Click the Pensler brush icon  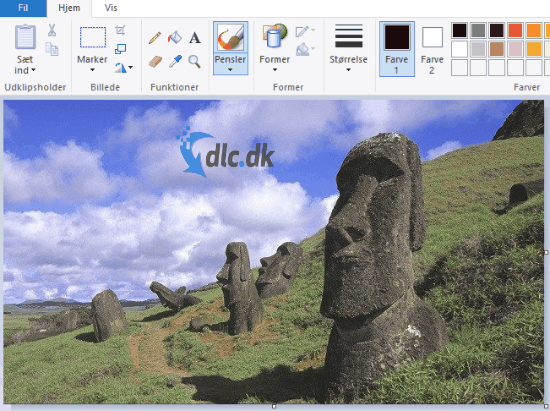pos(230,37)
